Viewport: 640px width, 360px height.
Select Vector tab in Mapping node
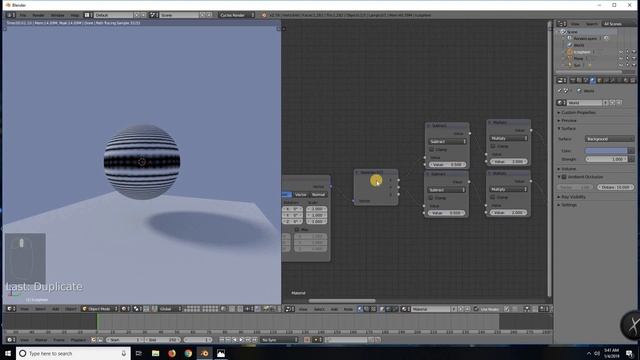[x=301, y=195]
